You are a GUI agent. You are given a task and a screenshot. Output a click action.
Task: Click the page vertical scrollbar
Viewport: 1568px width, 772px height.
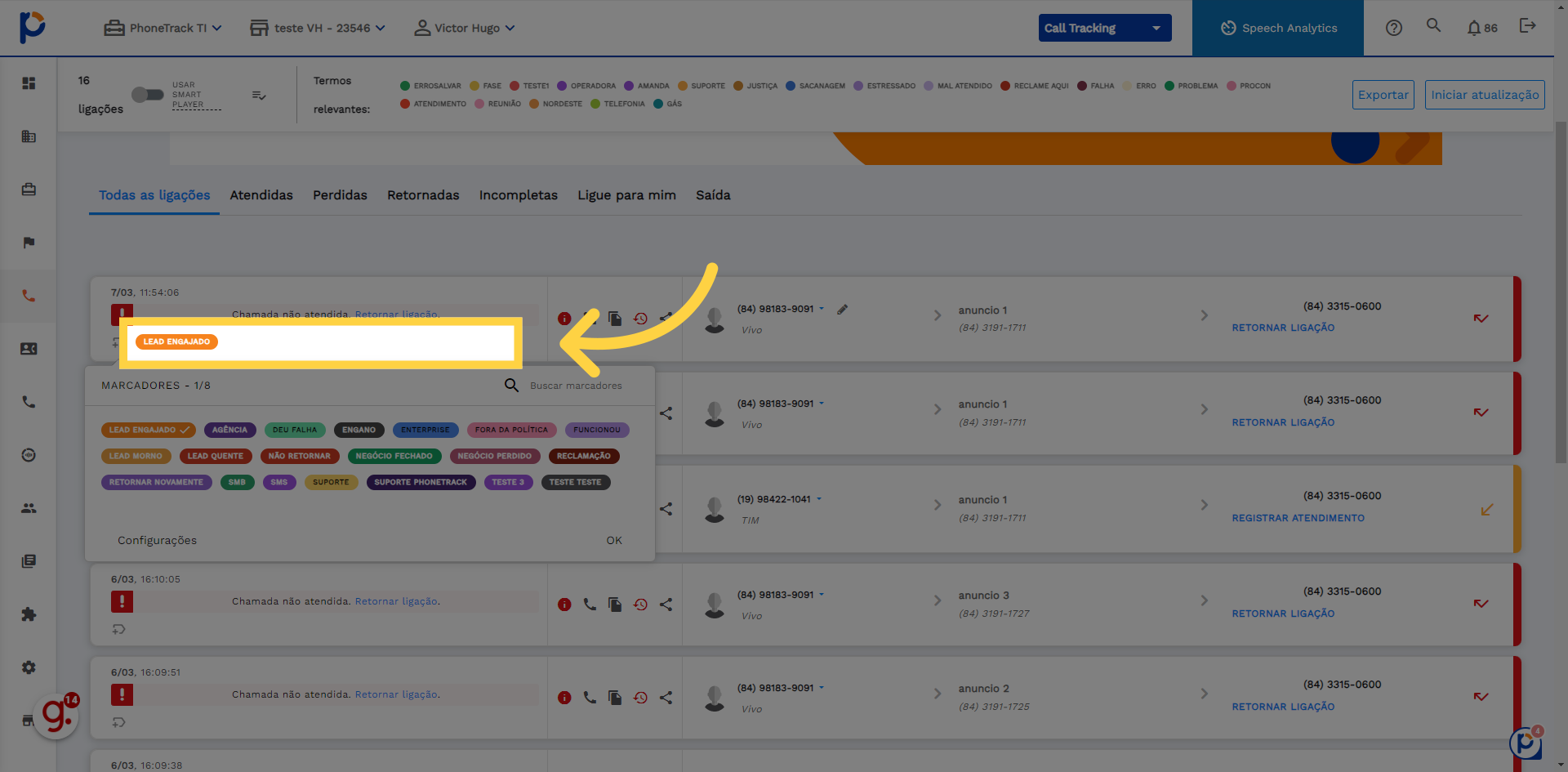tap(1561, 294)
